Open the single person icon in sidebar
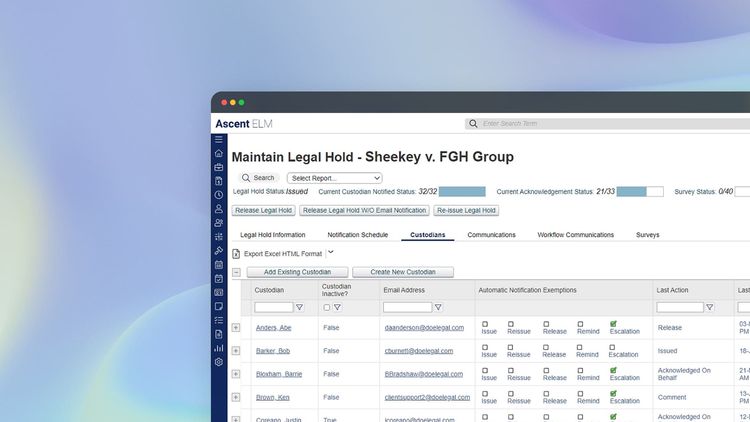The width and height of the screenshot is (750, 422). [219, 209]
